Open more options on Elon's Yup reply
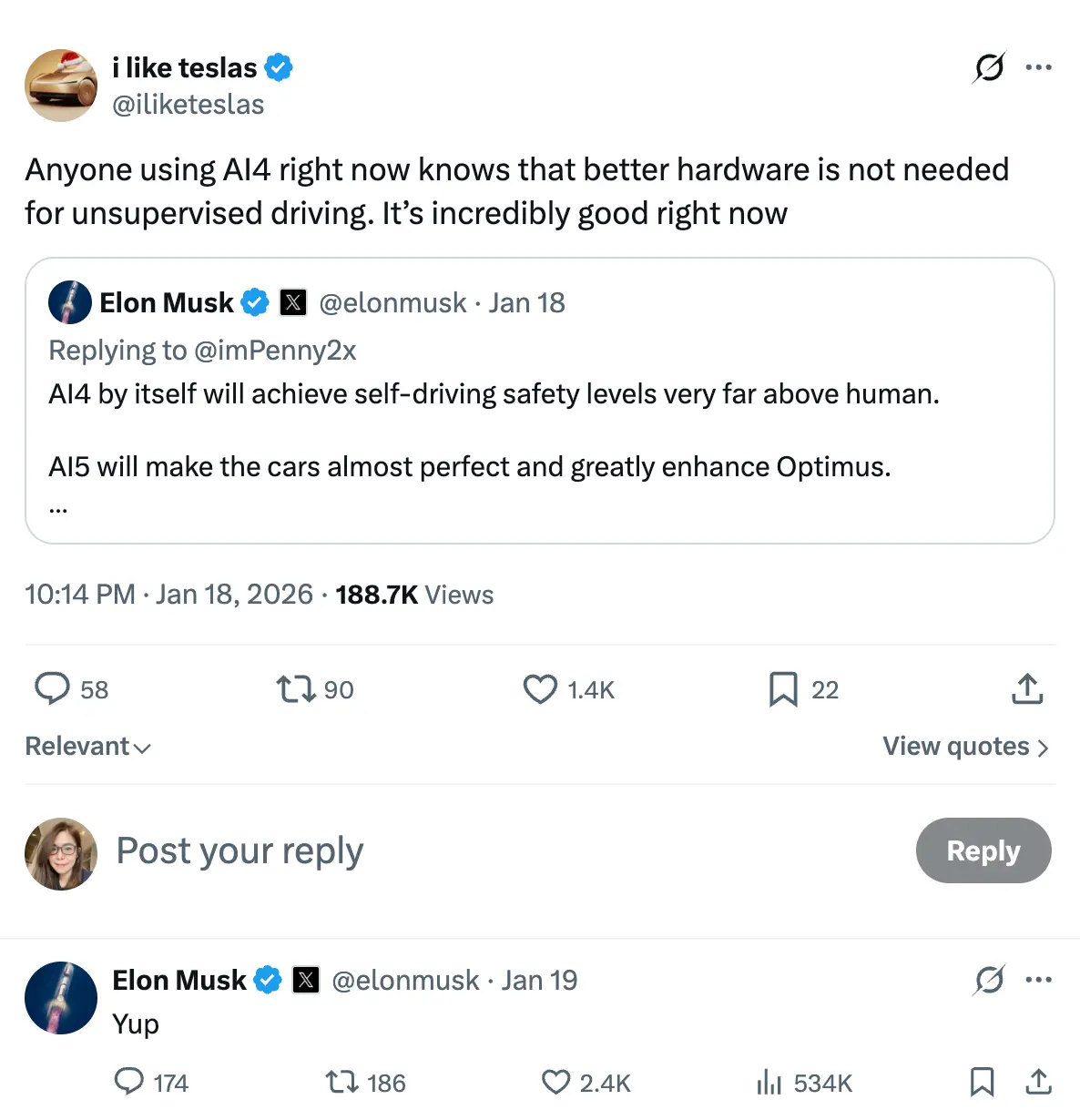 pyautogui.click(x=1038, y=981)
